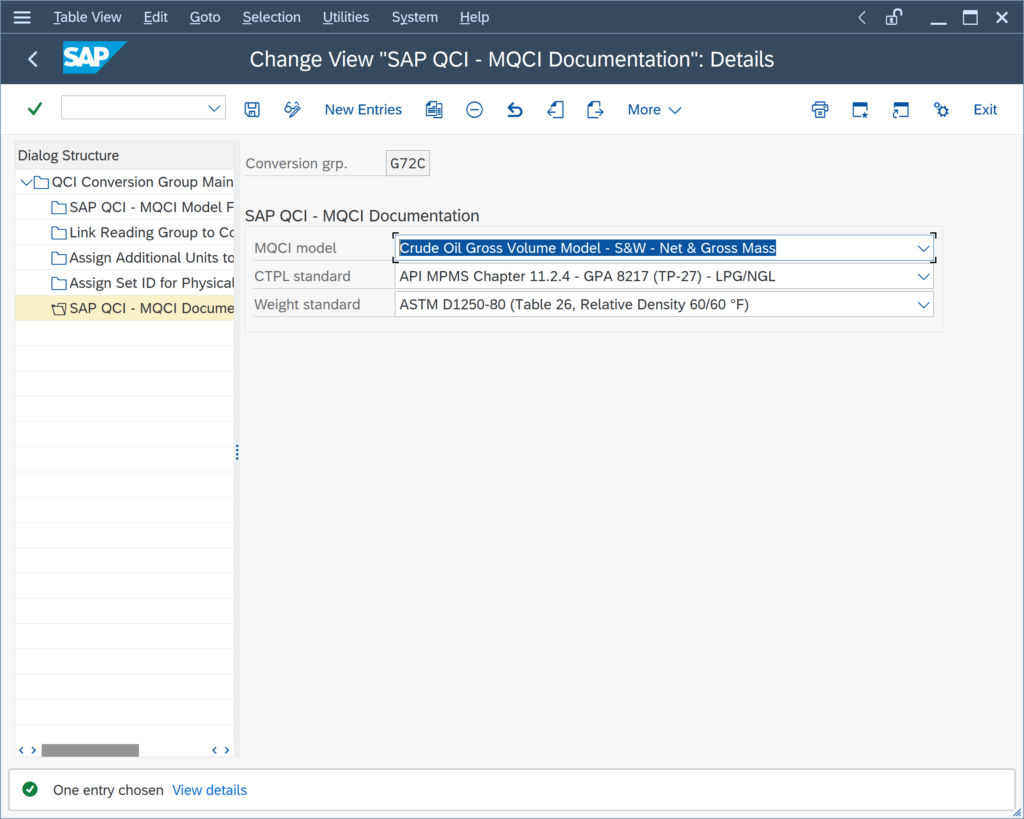The image size is (1024, 819).
Task: Click the "CTPL standard" field label
Action: tap(302, 276)
